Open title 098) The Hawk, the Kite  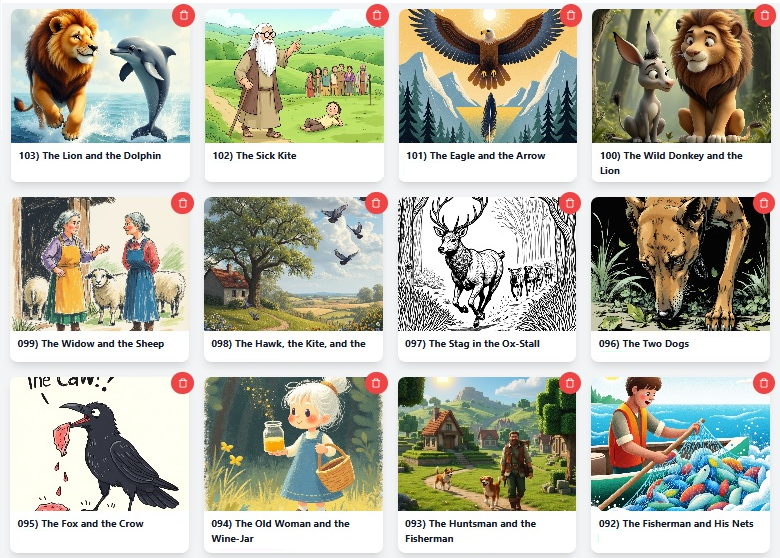pyautogui.click(x=289, y=344)
